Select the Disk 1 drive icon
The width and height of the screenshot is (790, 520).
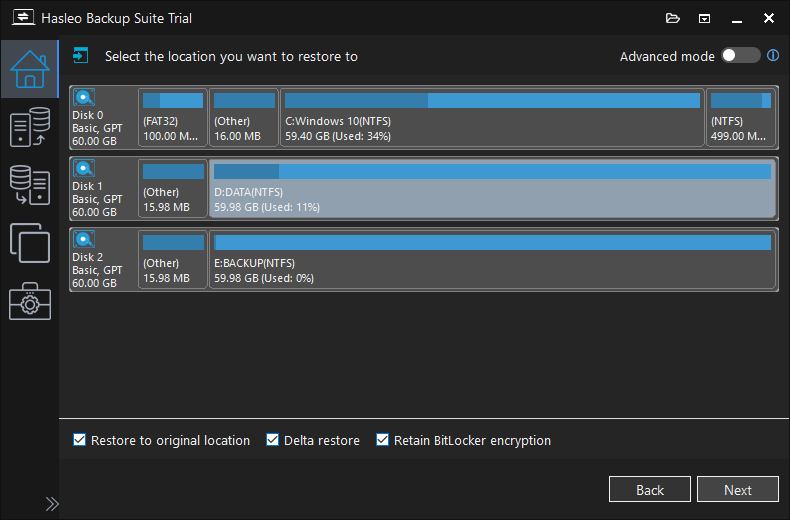coord(84,168)
